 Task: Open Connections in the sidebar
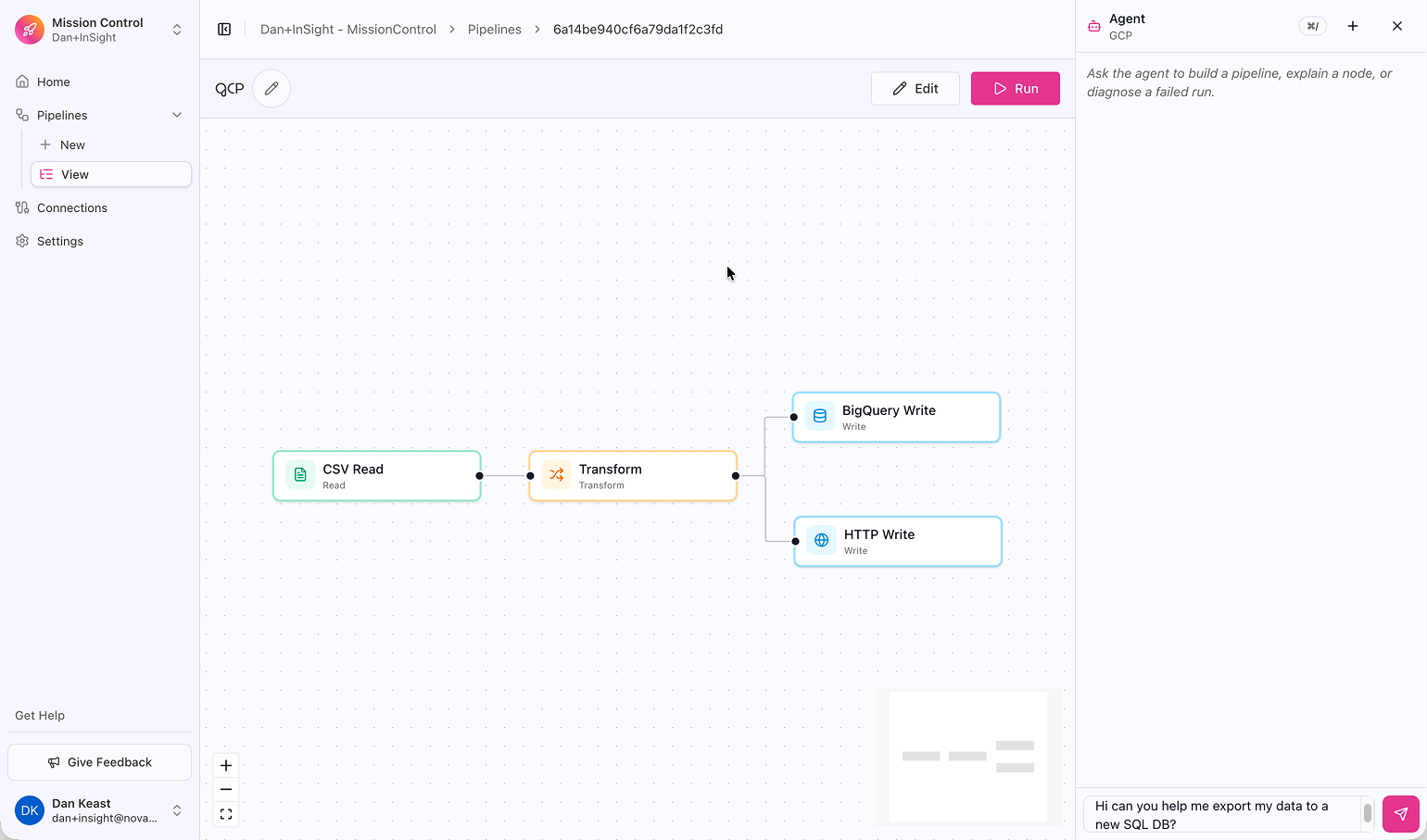[x=100, y=207]
